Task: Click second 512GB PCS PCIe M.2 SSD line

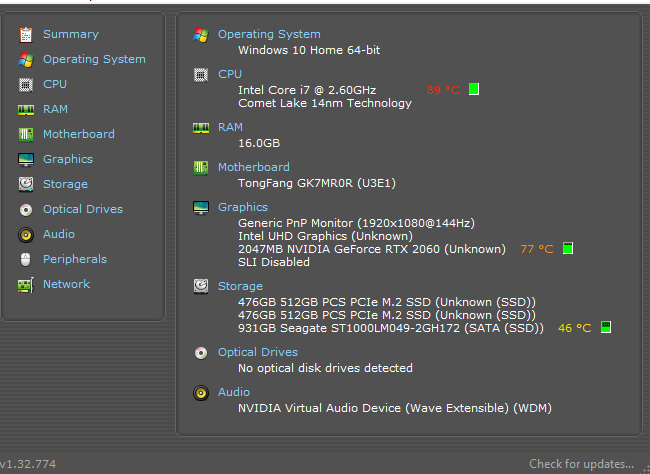Action: [x=387, y=315]
